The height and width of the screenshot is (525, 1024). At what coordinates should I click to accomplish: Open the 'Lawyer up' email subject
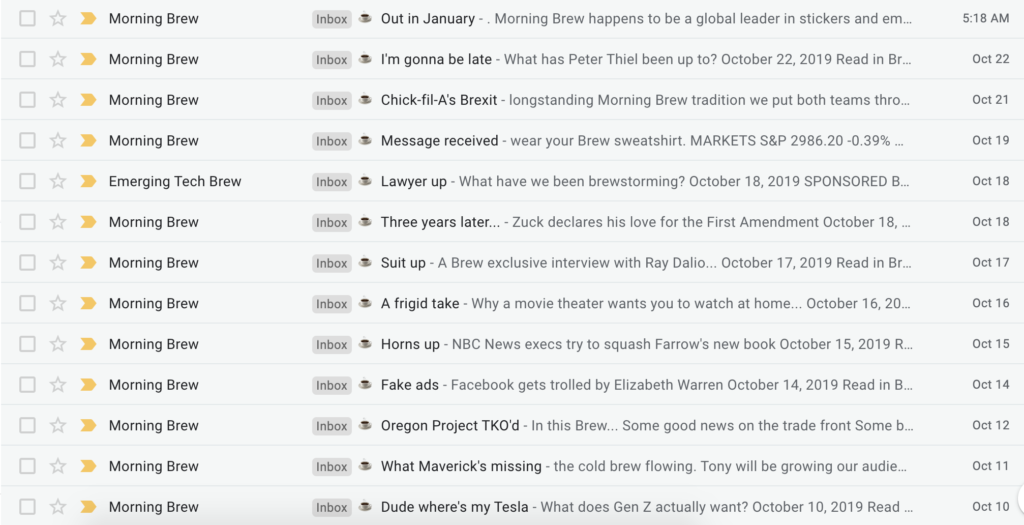point(413,181)
